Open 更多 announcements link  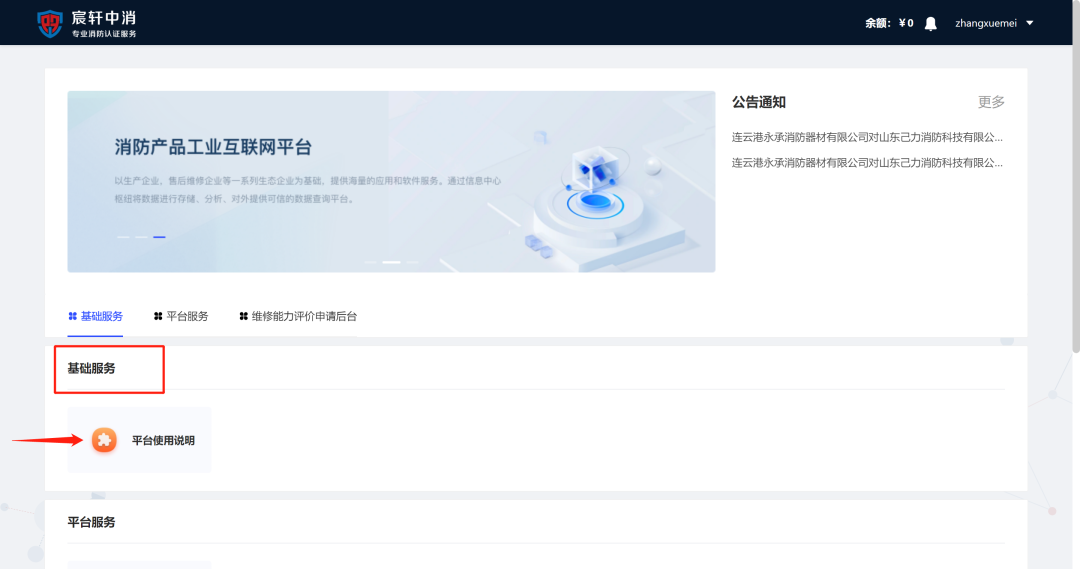click(991, 102)
